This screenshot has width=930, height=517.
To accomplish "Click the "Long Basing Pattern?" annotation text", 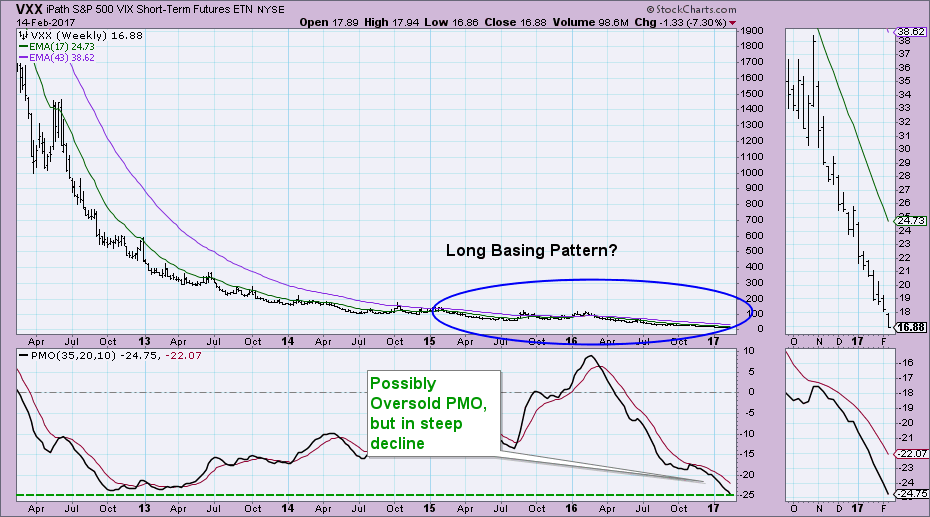I will [533, 253].
